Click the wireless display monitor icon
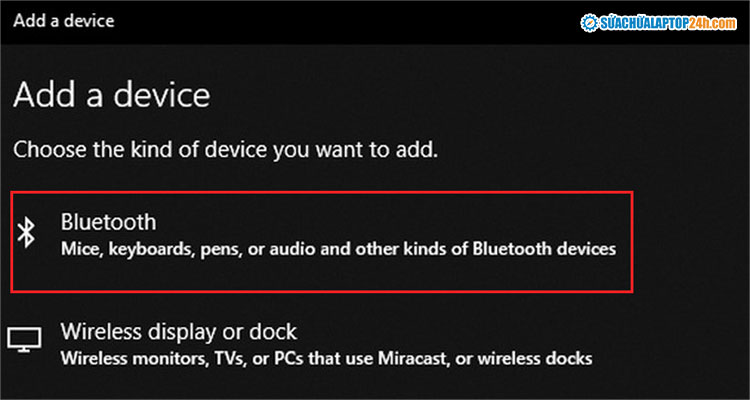Image resolution: width=750 pixels, height=400 pixels. point(23,342)
